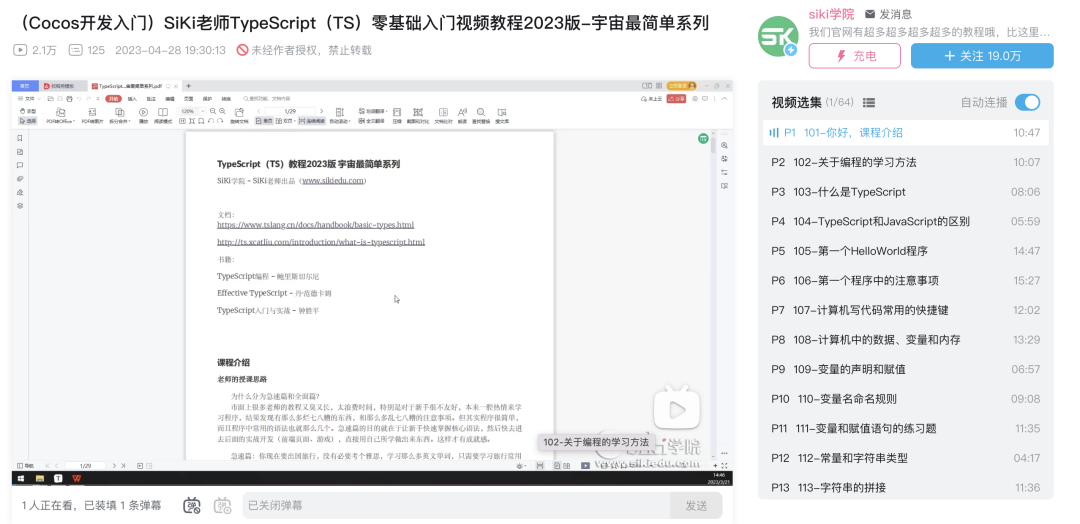Toggle the 自动连播 autoplay switch

[x=1027, y=103]
